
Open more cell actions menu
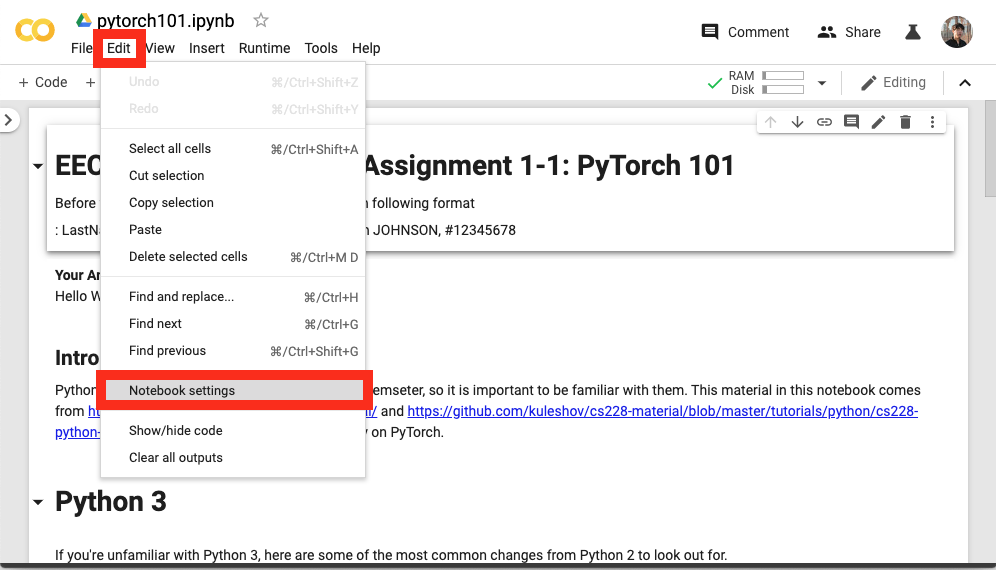[x=932, y=122]
